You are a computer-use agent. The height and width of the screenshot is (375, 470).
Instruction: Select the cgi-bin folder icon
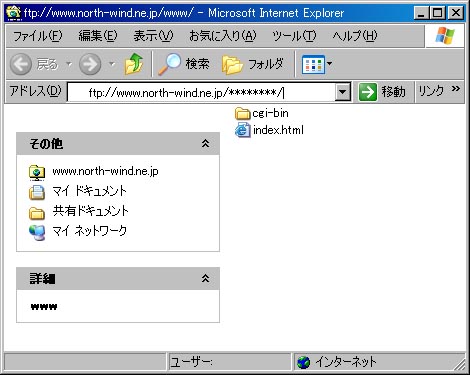tap(242, 113)
